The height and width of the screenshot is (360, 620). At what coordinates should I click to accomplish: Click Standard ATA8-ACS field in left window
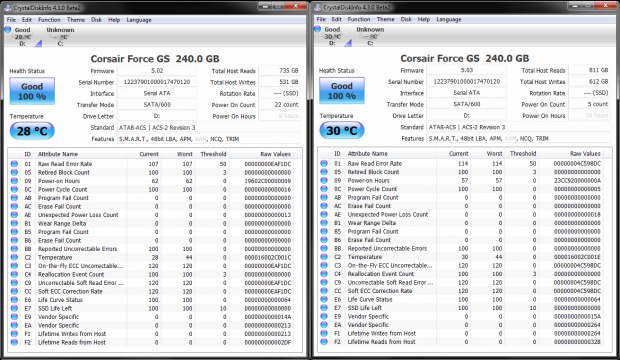tap(209, 128)
